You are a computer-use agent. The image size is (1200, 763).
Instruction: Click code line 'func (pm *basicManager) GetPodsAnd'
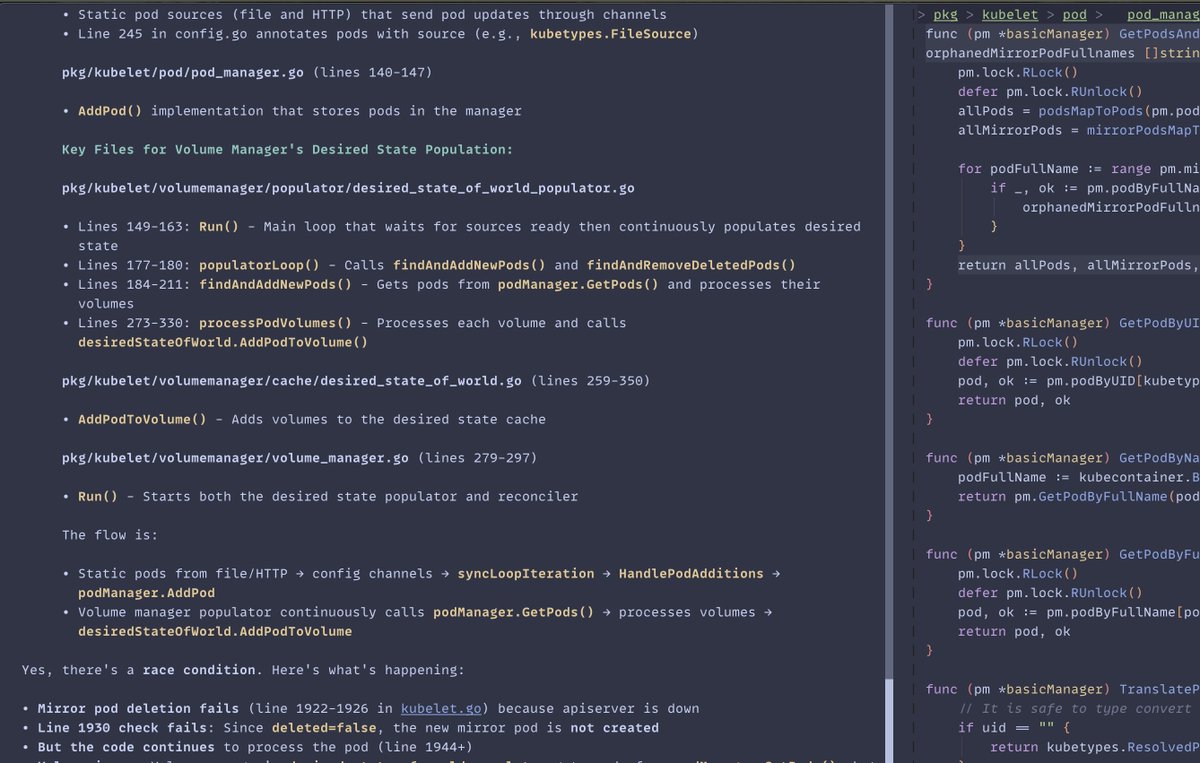(1063, 34)
